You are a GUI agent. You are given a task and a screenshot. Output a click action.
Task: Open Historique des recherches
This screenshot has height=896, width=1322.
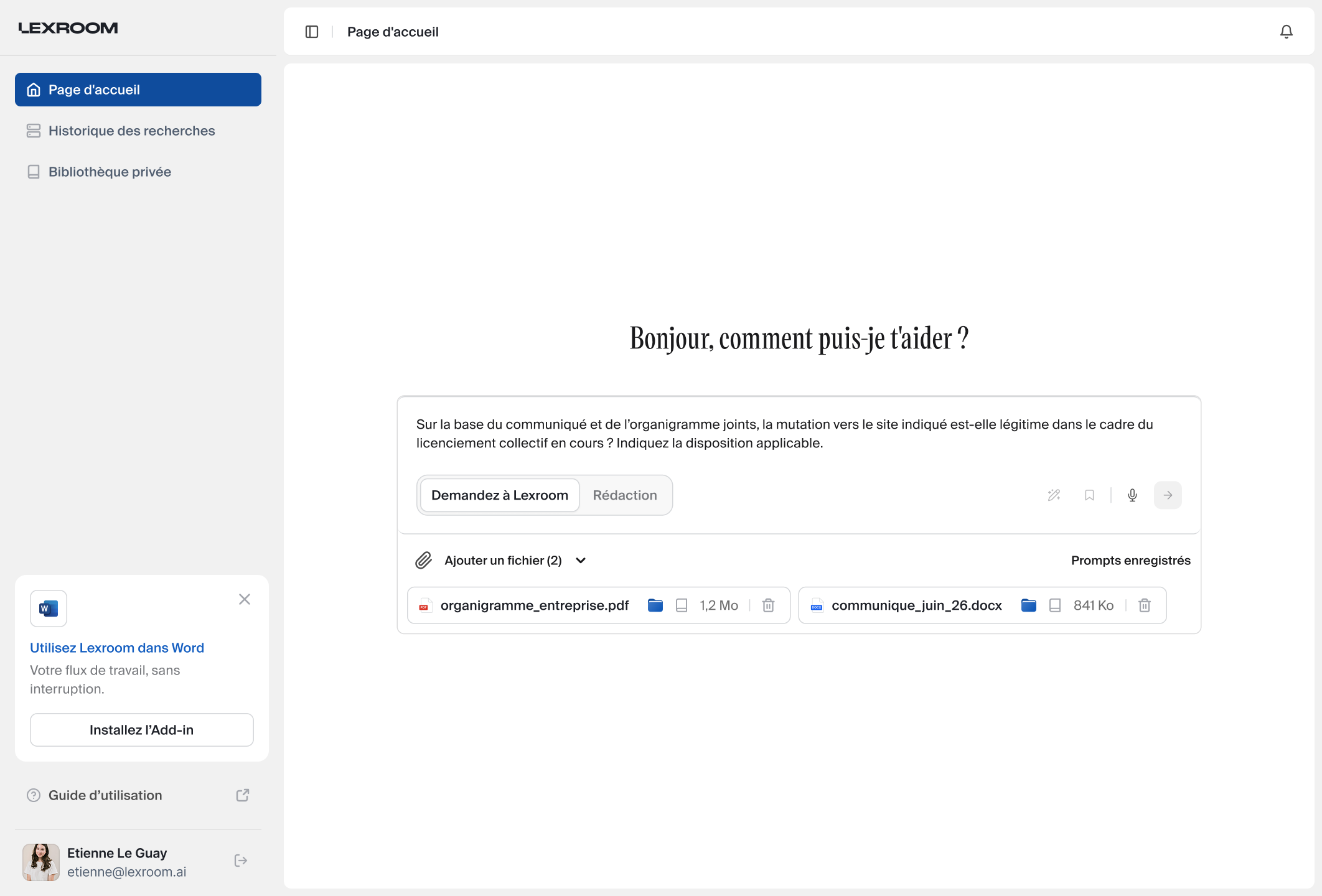[x=138, y=131]
